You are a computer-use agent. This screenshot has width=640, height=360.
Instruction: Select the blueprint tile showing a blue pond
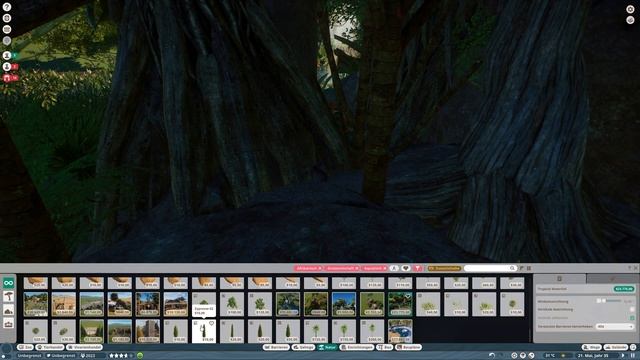(400, 331)
